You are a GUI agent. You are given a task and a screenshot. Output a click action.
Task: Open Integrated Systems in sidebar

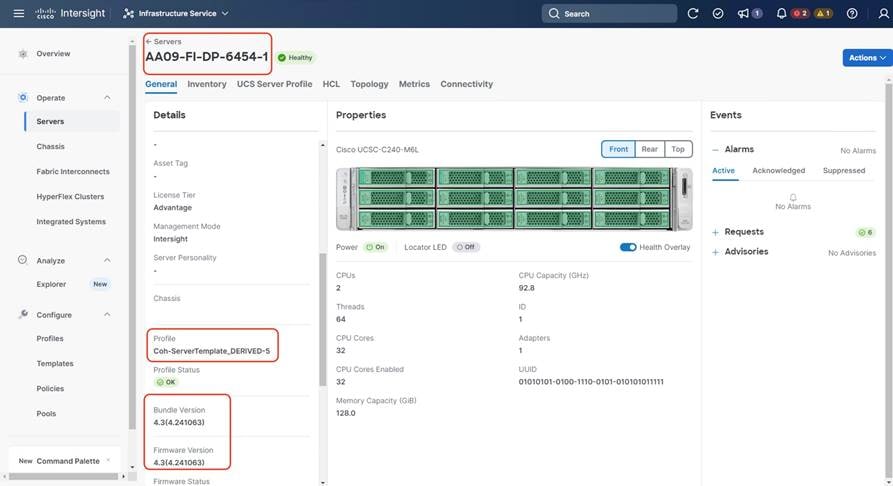71,222
